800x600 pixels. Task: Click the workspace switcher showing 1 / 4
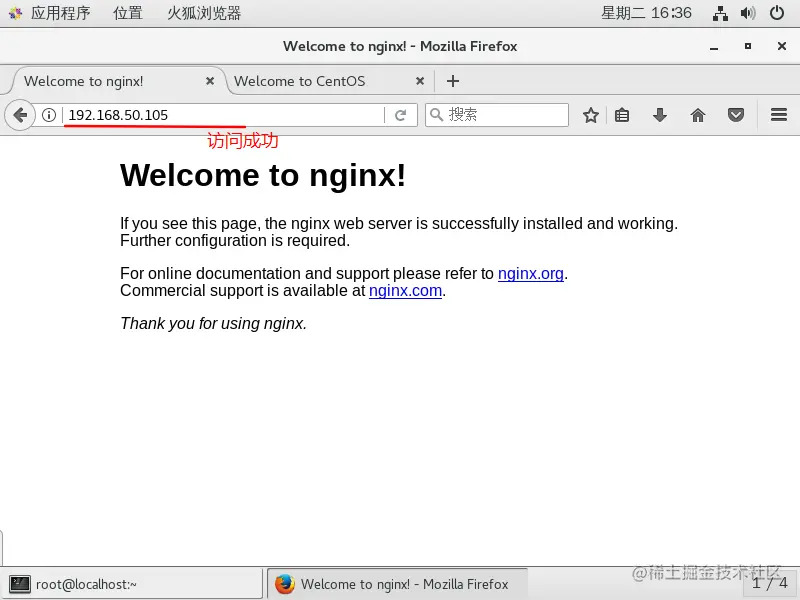[x=770, y=583]
